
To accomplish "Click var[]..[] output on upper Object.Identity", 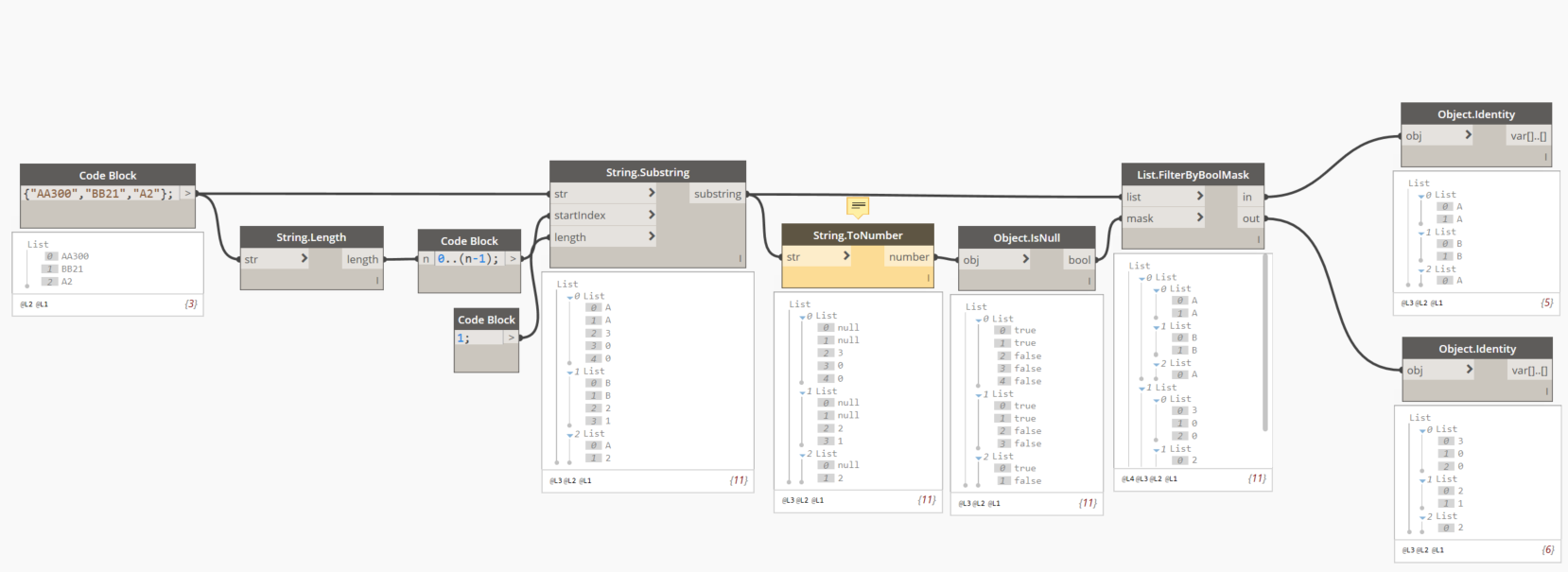I will pos(1528,136).
